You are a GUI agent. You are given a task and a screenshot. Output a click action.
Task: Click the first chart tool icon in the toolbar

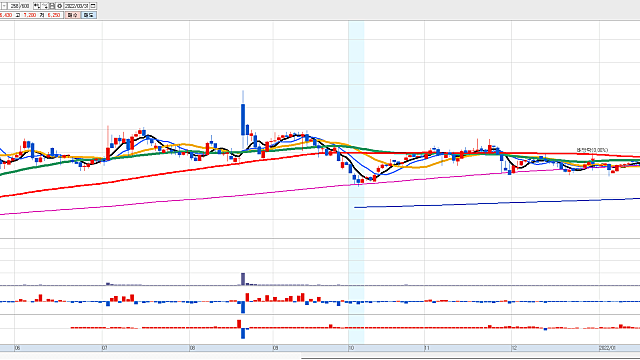[37, 6]
